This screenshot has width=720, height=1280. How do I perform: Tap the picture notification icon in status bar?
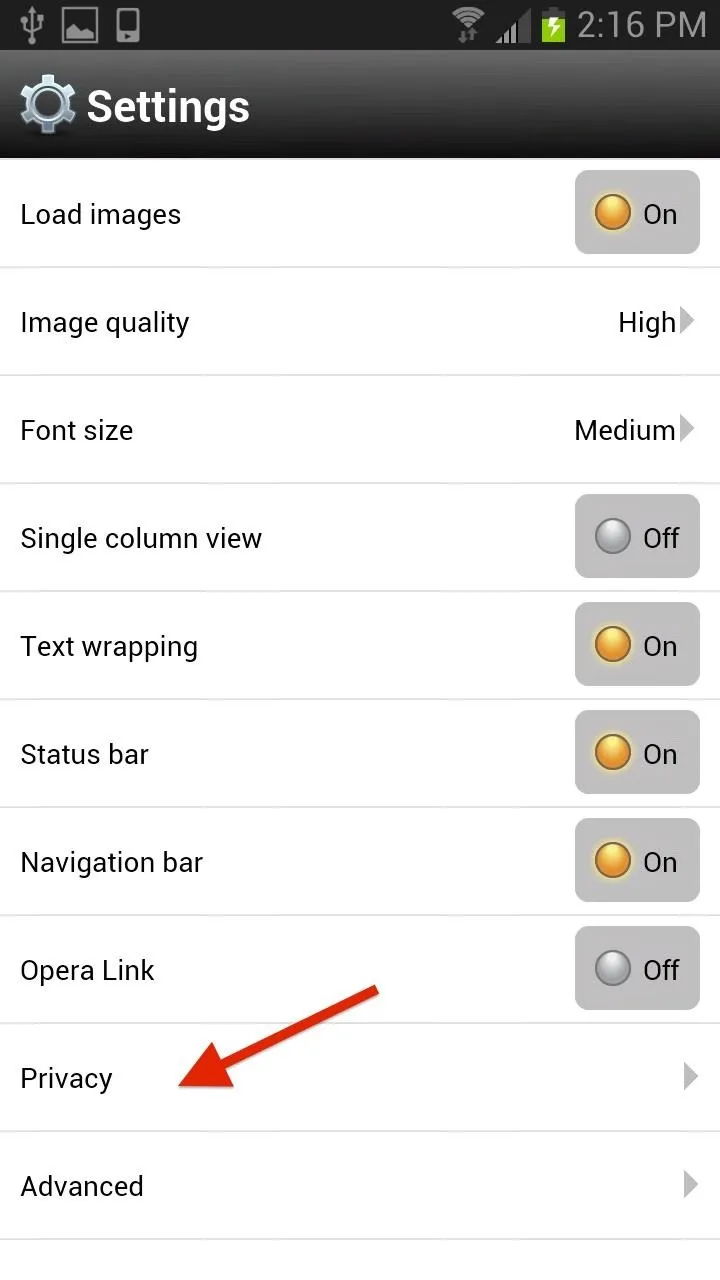point(80,25)
